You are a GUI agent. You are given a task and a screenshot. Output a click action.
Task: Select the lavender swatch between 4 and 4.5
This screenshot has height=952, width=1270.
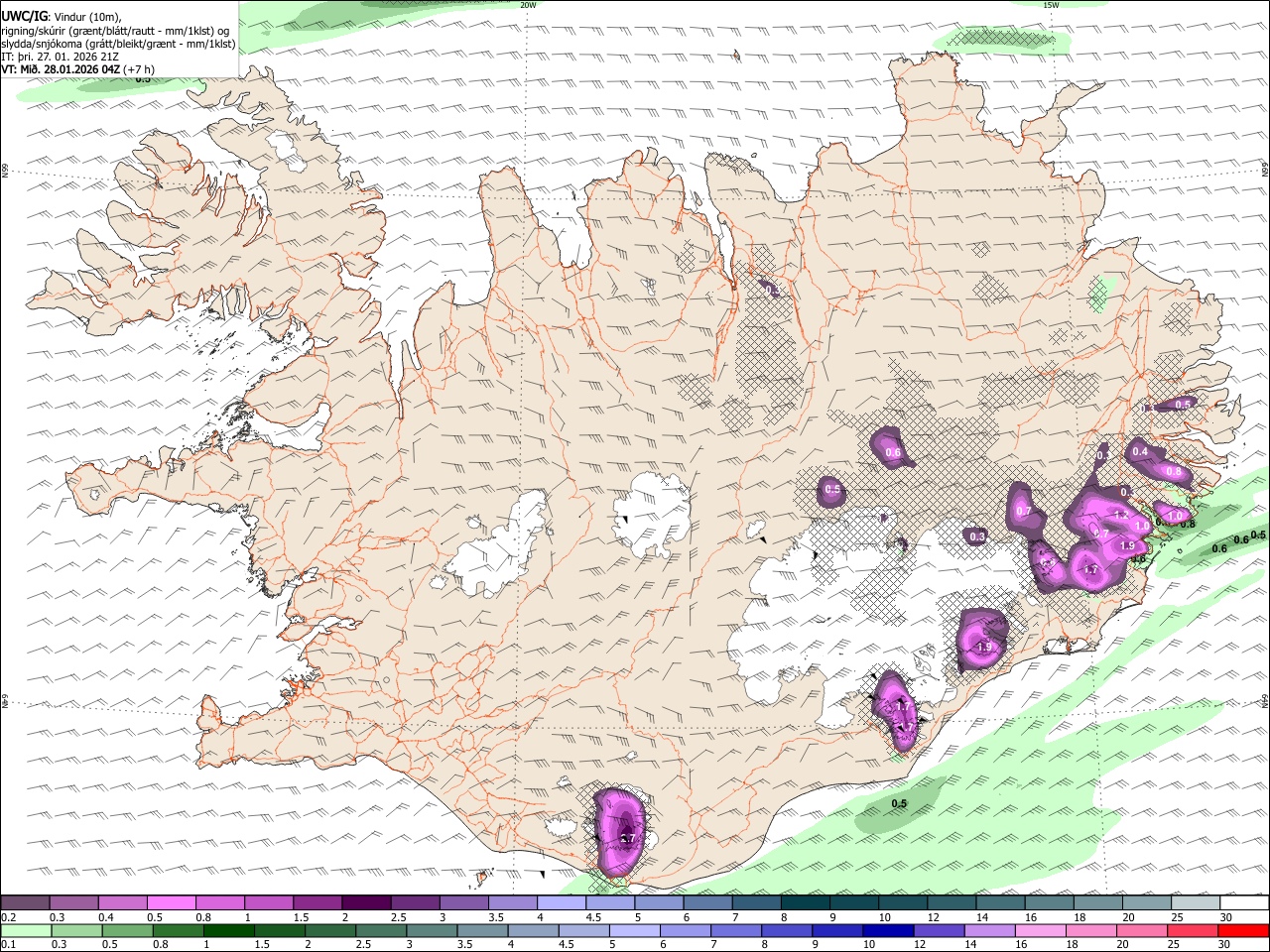click(562, 903)
